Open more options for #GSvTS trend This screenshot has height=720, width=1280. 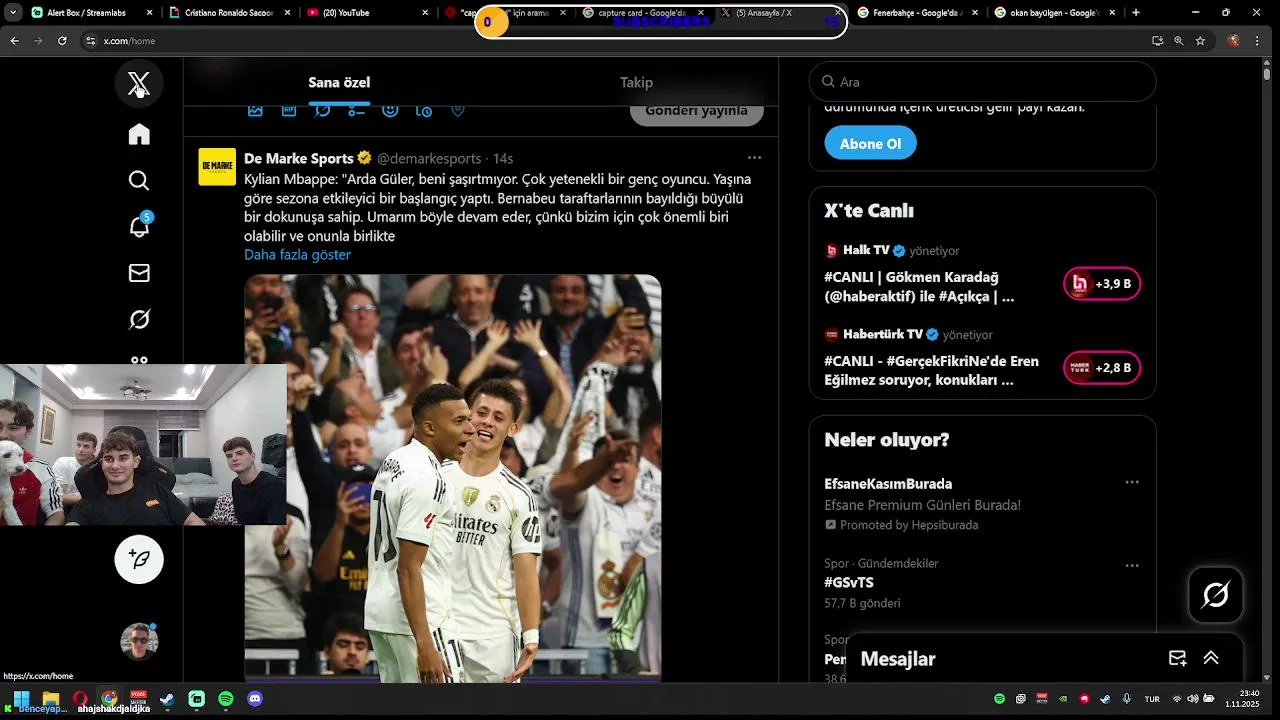(x=1132, y=565)
